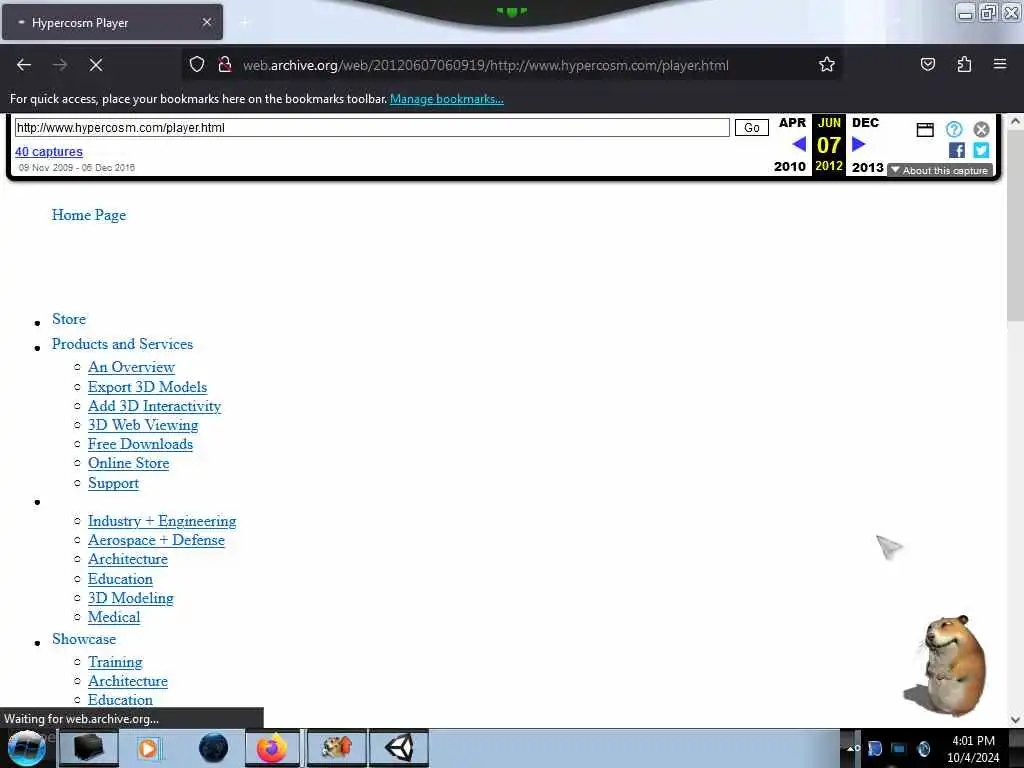The height and width of the screenshot is (768, 1024).
Task: Go back using browser back arrow
Action: point(24,65)
